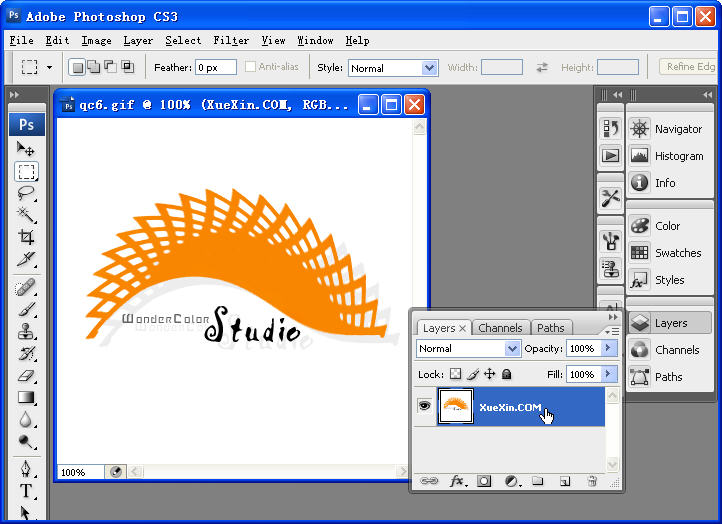Click the Link layers icon
This screenshot has height=524, width=722.
[x=429, y=481]
